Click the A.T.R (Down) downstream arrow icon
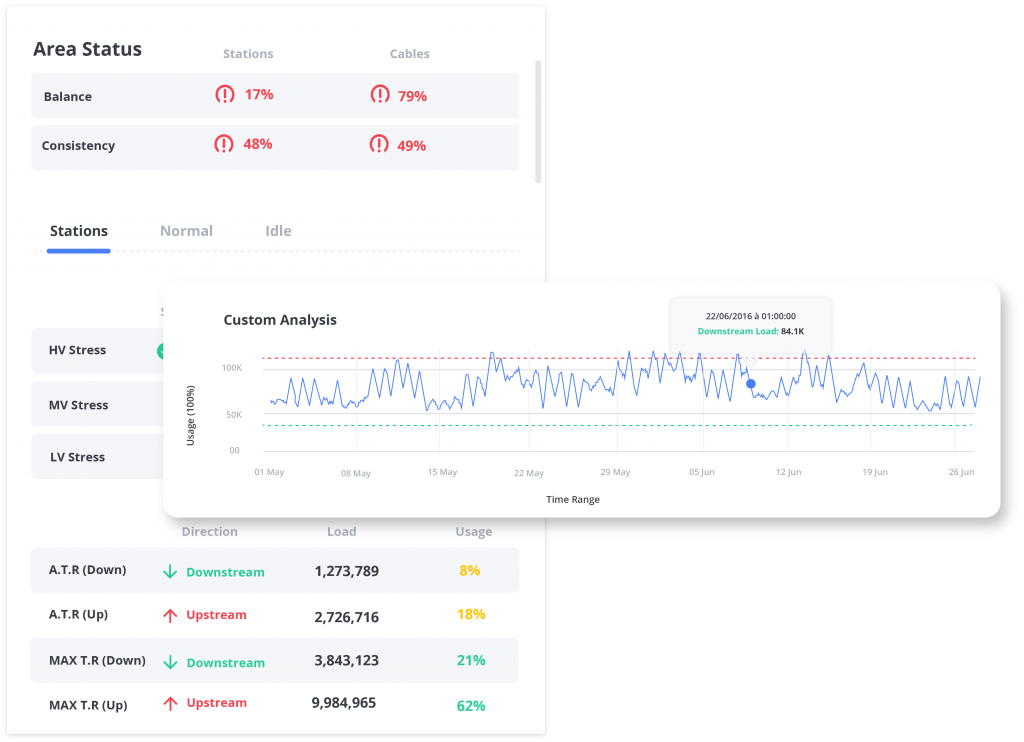1024x742 pixels. point(170,572)
